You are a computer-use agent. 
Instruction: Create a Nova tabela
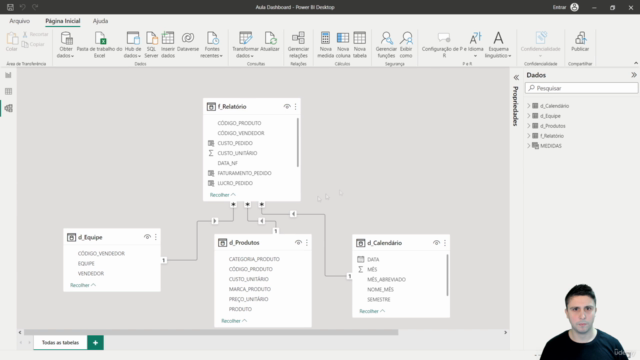point(360,44)
